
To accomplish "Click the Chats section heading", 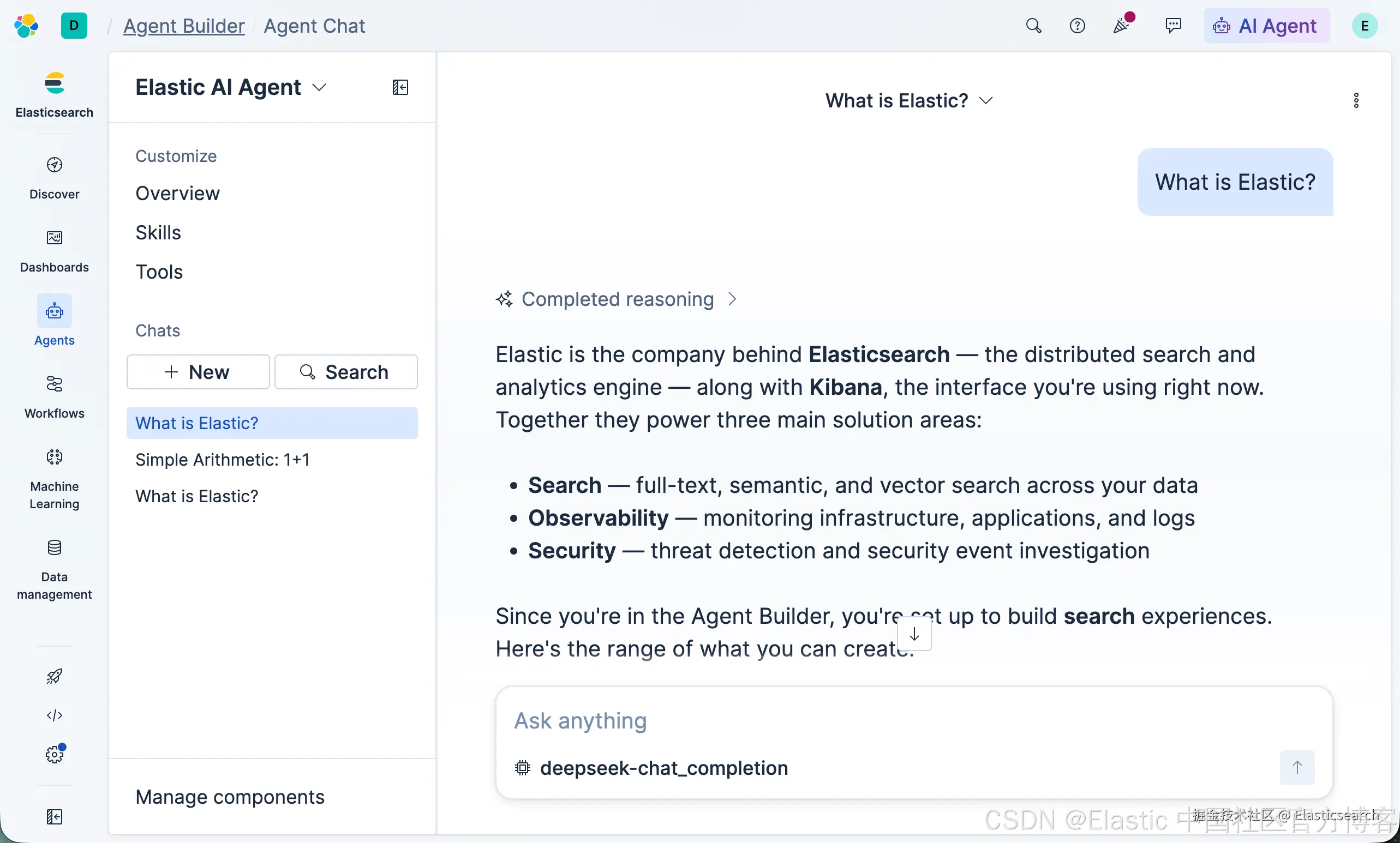I will click(x=157, y=330).
